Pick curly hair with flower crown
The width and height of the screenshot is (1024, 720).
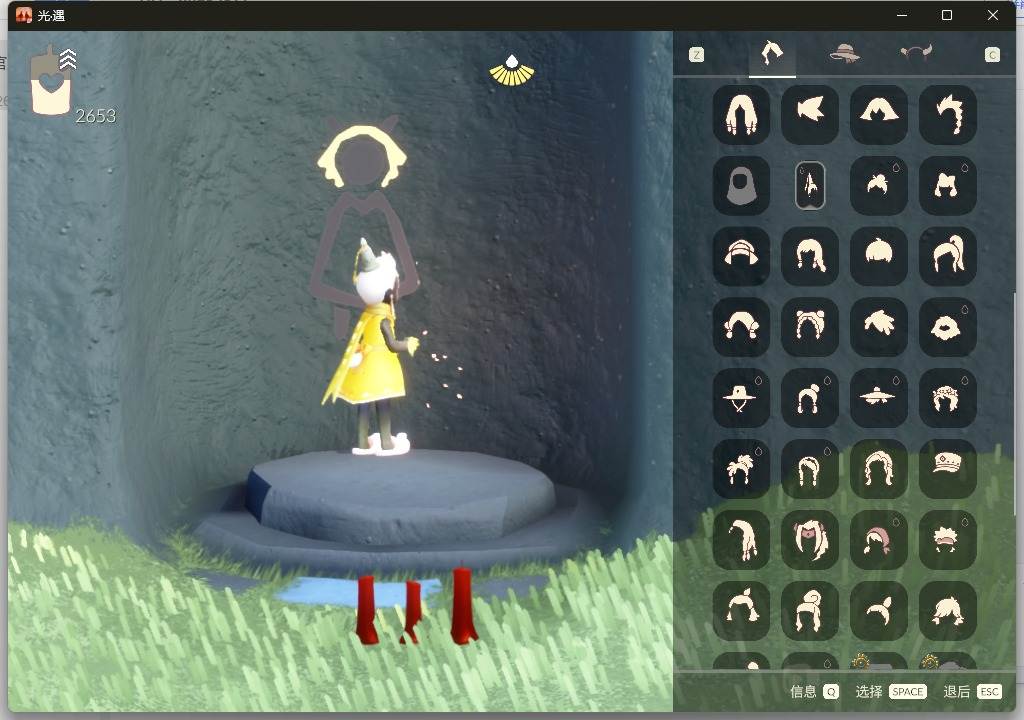(948, 398)
